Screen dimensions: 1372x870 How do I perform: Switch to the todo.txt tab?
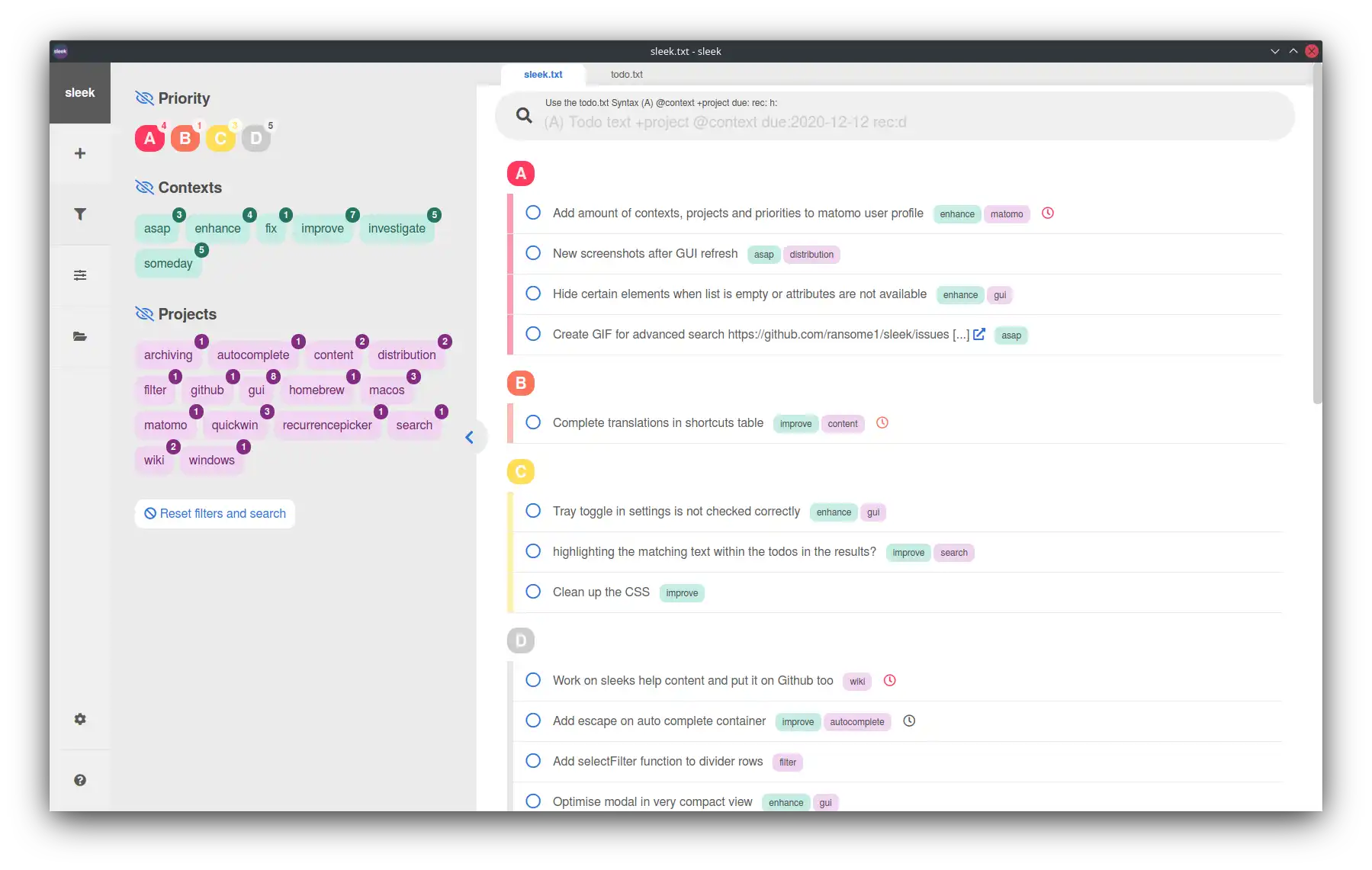[x=626, y=75]
